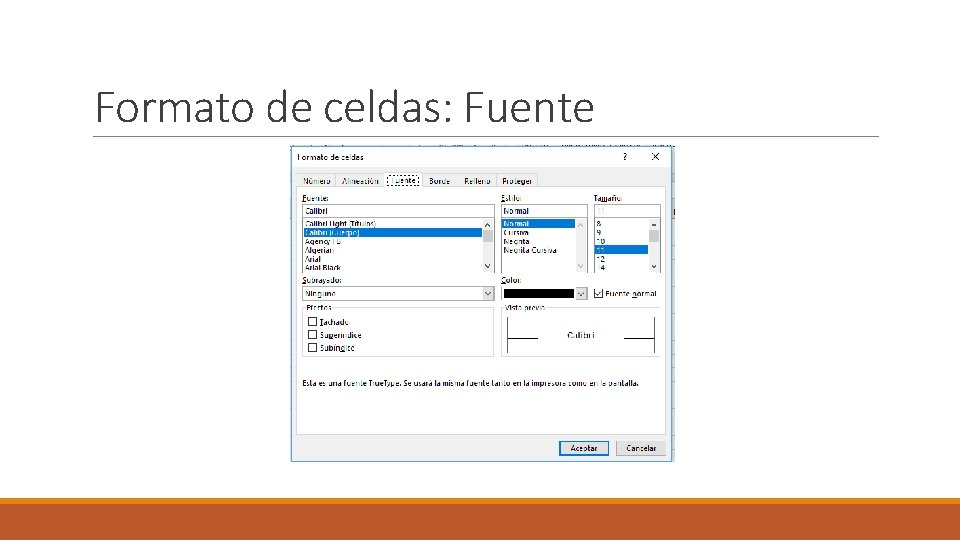This screenshot has width=960, height=540.
Task: Enable the Superíndice checkbox
Action: click(312, 335)
